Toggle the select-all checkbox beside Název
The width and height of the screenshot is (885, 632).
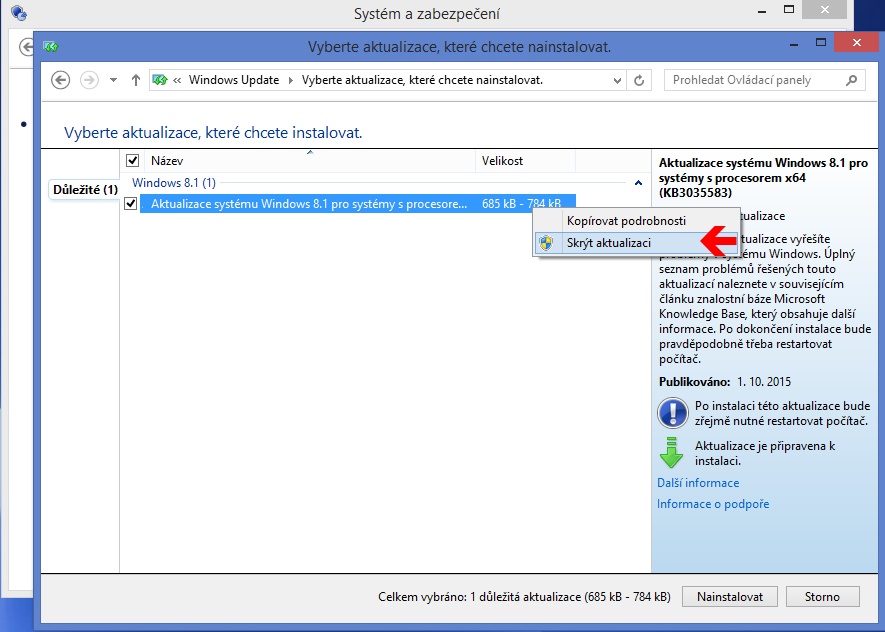(x=132, y=160)
